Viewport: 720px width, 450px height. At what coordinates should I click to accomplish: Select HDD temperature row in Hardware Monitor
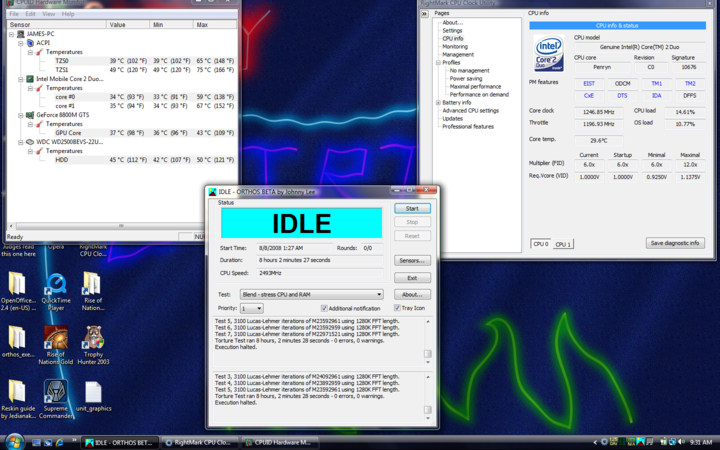tap(145, 160)
